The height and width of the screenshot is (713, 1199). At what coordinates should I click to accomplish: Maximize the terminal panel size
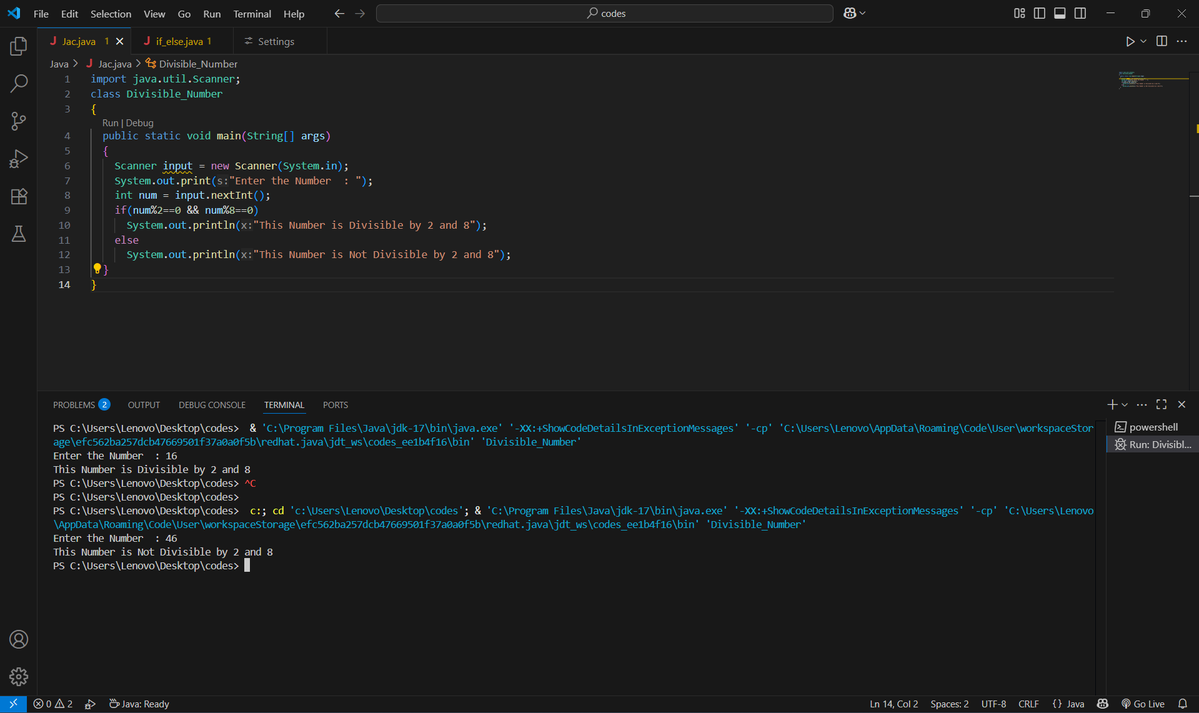point(1162,405)
